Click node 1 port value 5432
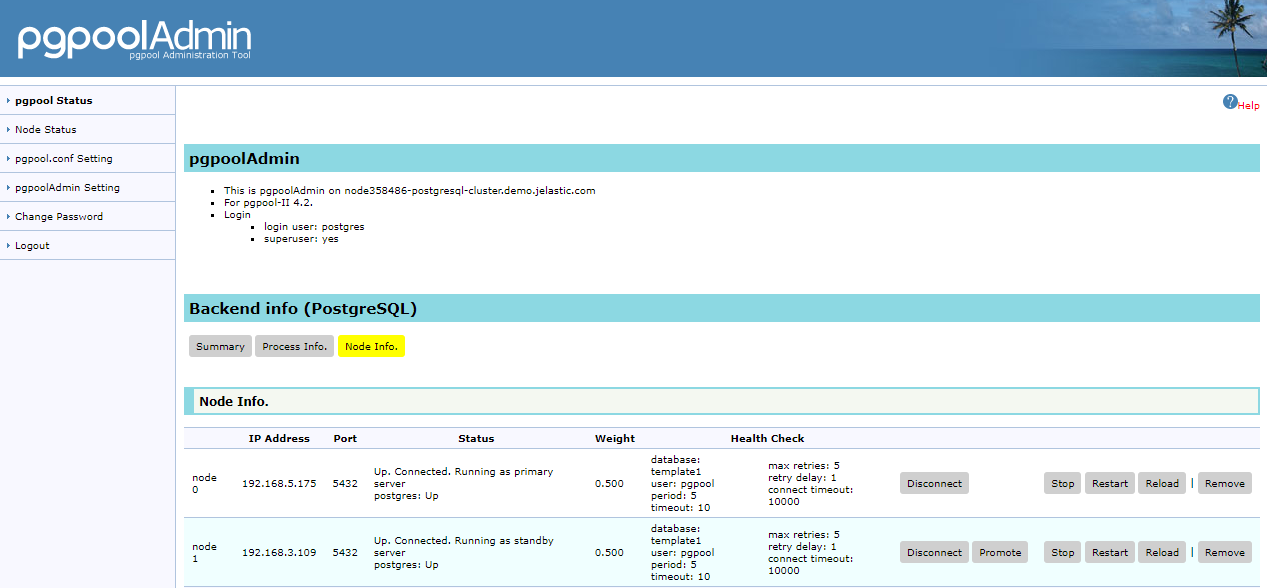Screen dimensions: 1267x588 345,552
